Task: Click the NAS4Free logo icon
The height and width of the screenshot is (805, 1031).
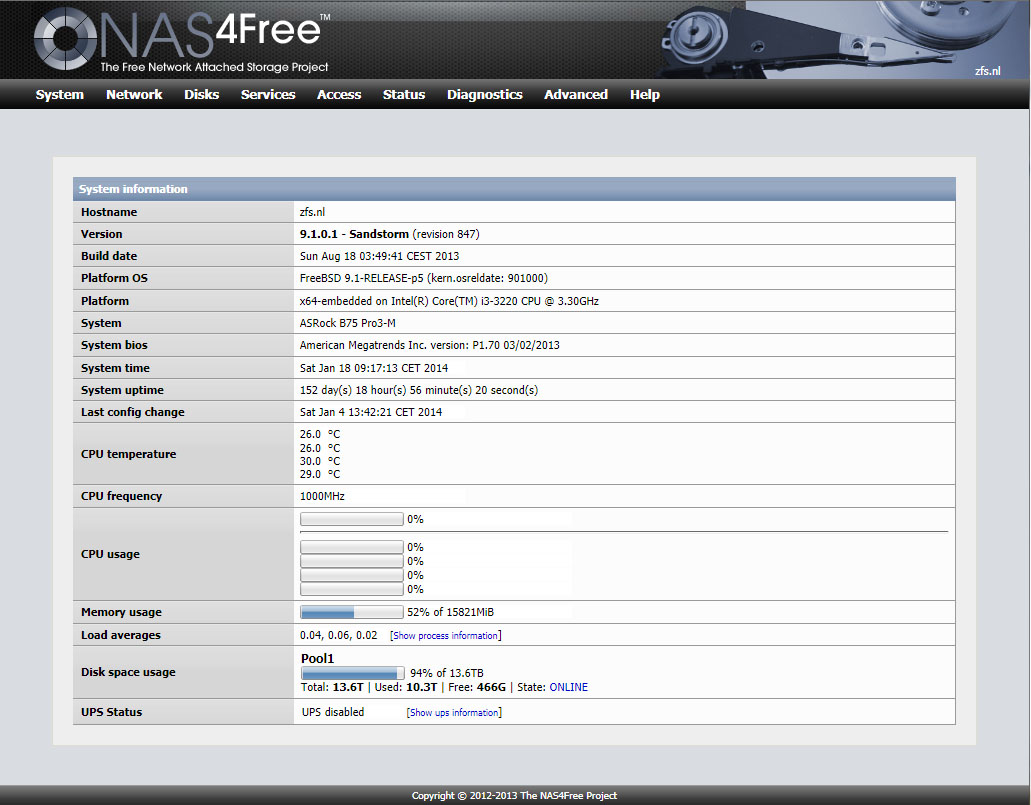Action: coord(67,40)
